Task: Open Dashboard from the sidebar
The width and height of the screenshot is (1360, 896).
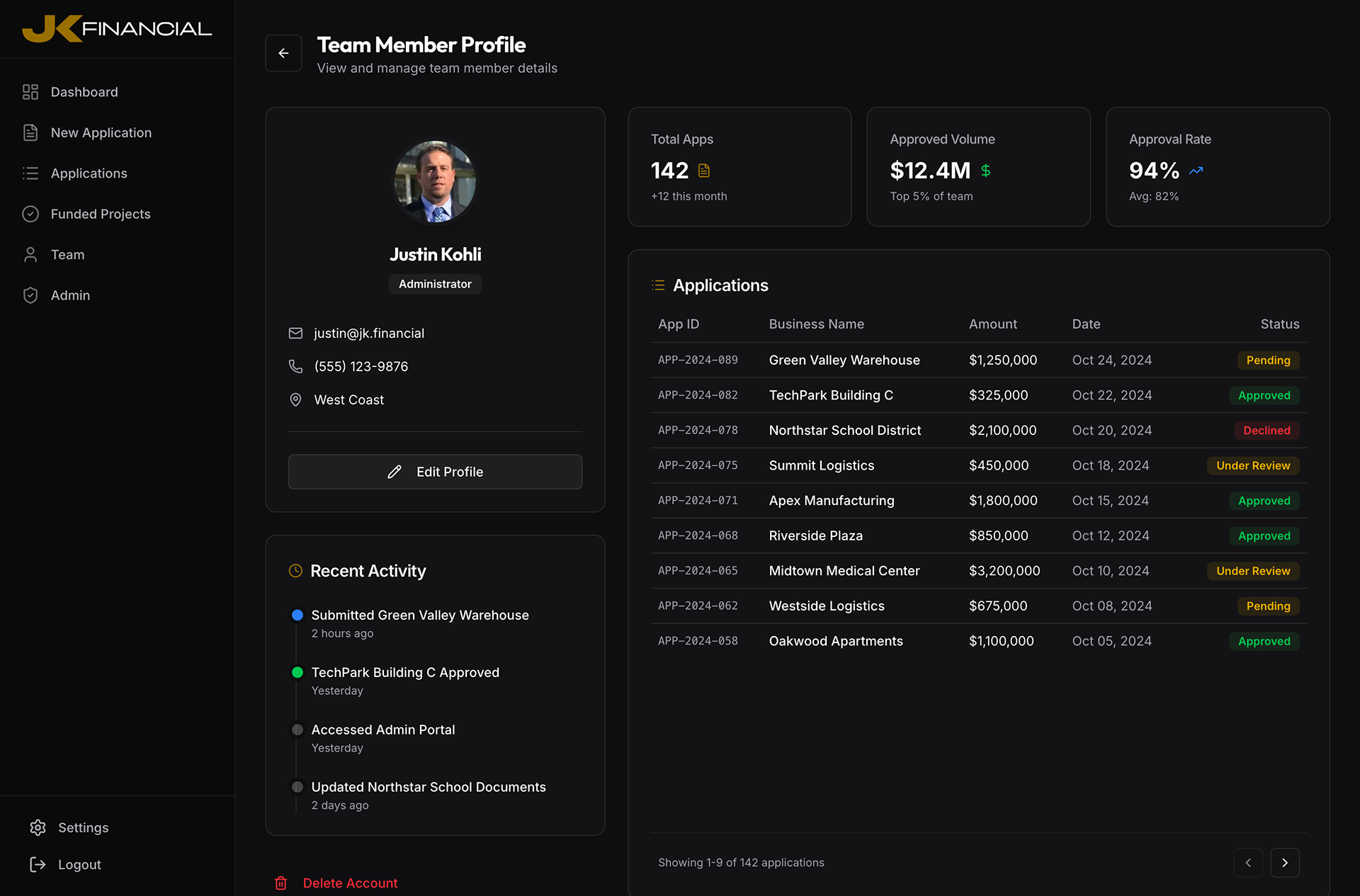Action: [84, 92]
